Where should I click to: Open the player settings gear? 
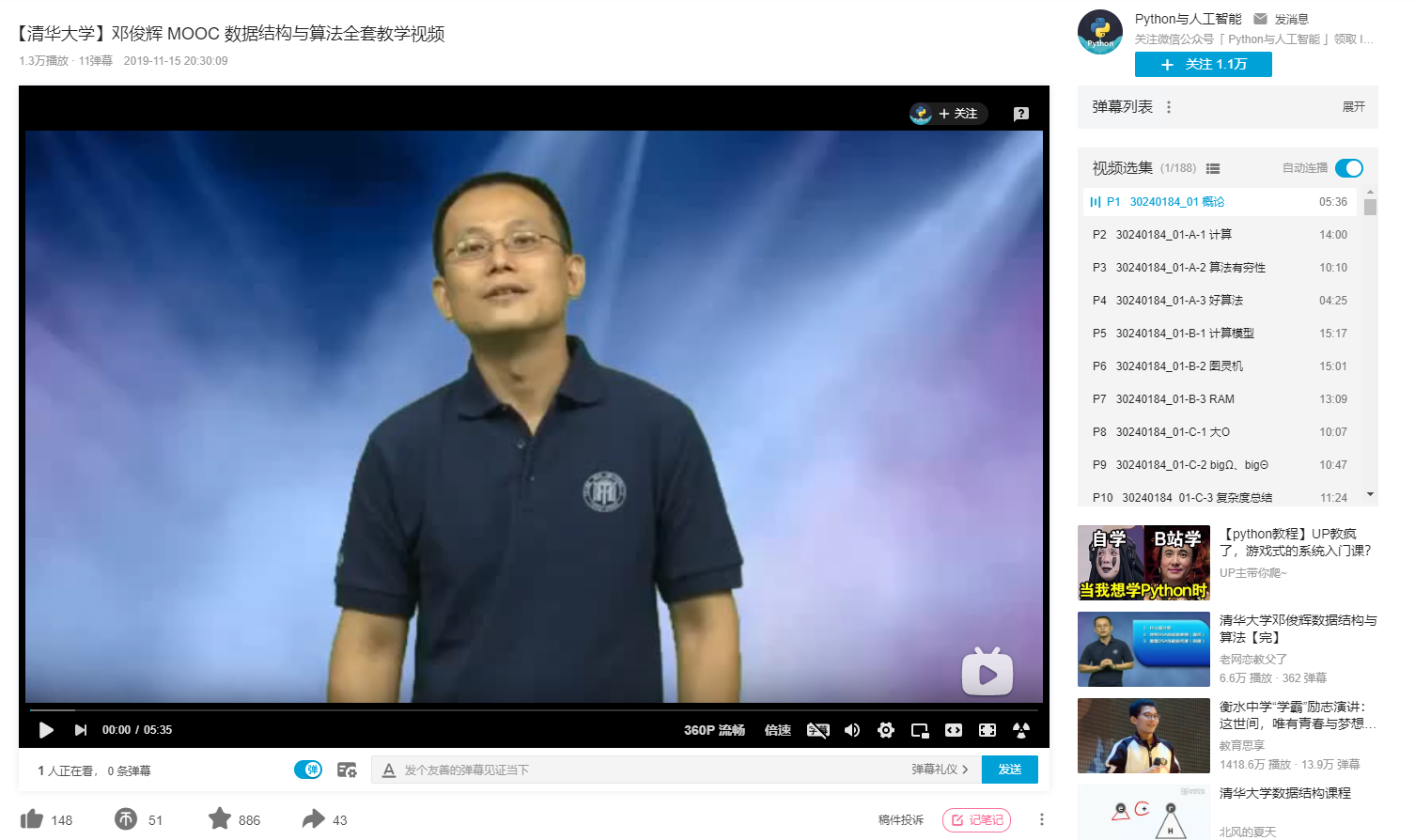point(886,730)
